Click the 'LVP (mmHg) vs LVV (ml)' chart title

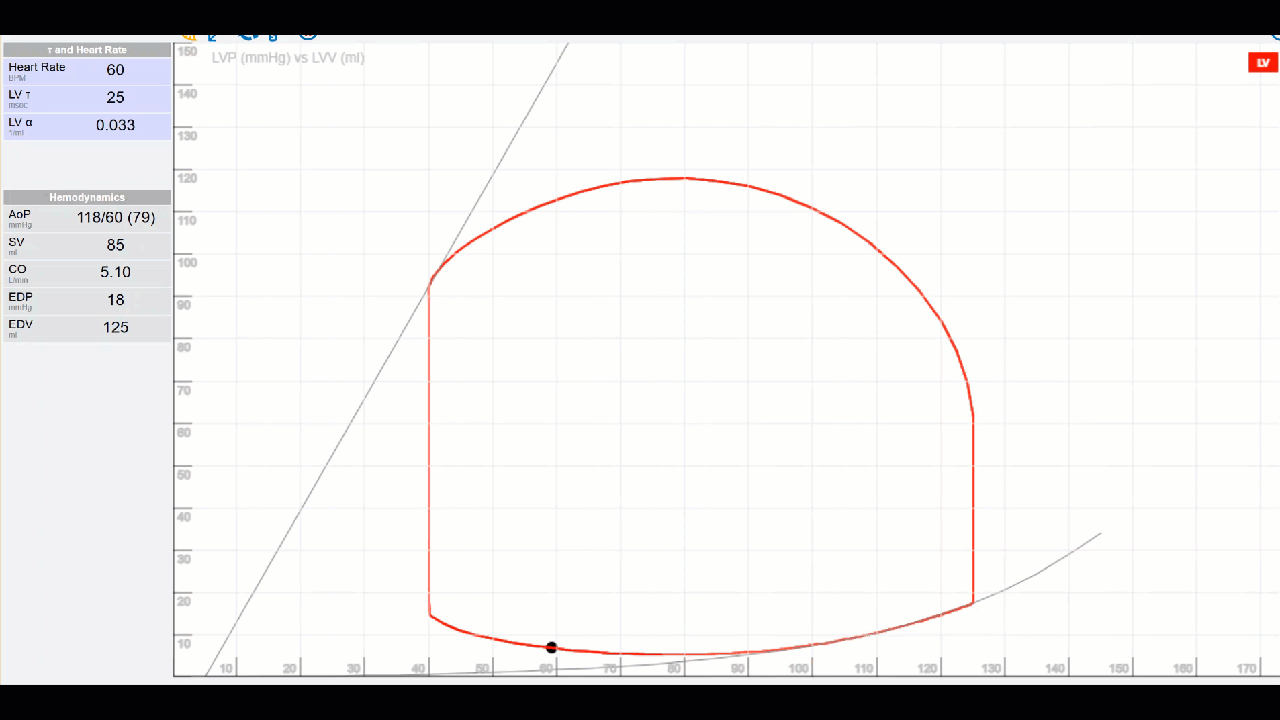coord(288,58)
